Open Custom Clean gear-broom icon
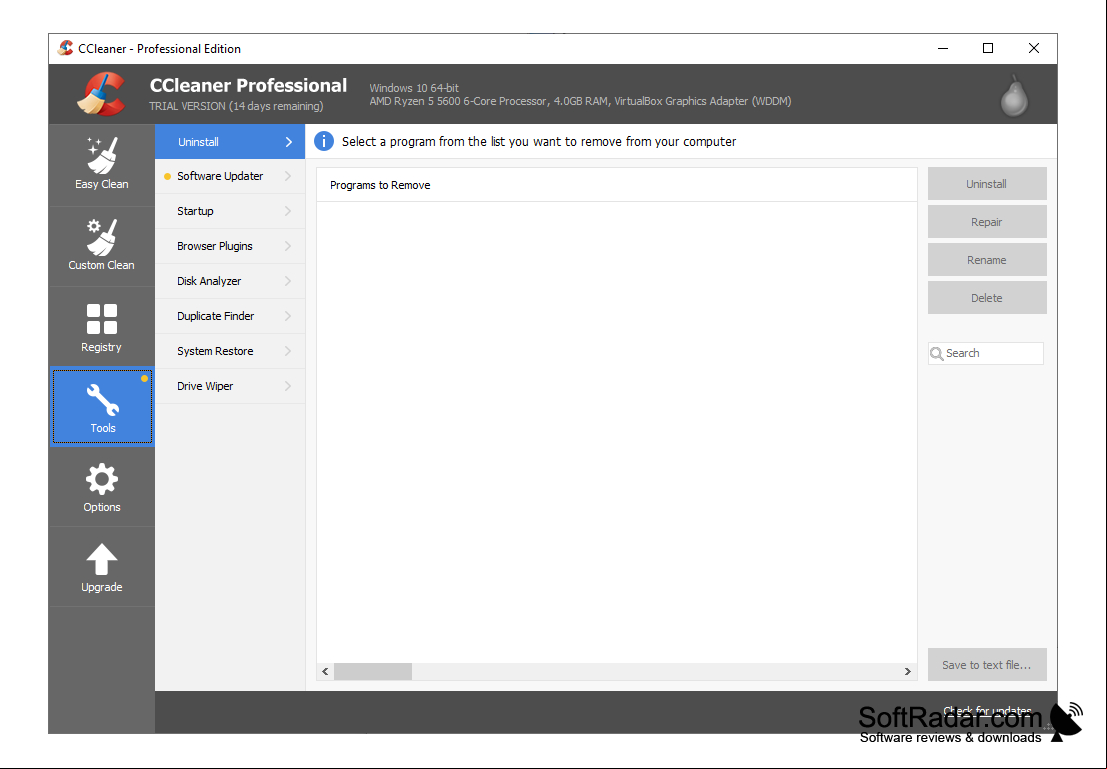Viewport: 1107px width, 769px height. (102, 237)
